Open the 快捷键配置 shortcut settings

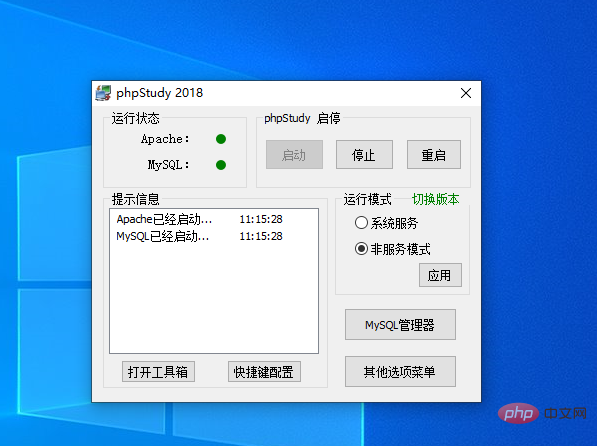coord(264,372)
